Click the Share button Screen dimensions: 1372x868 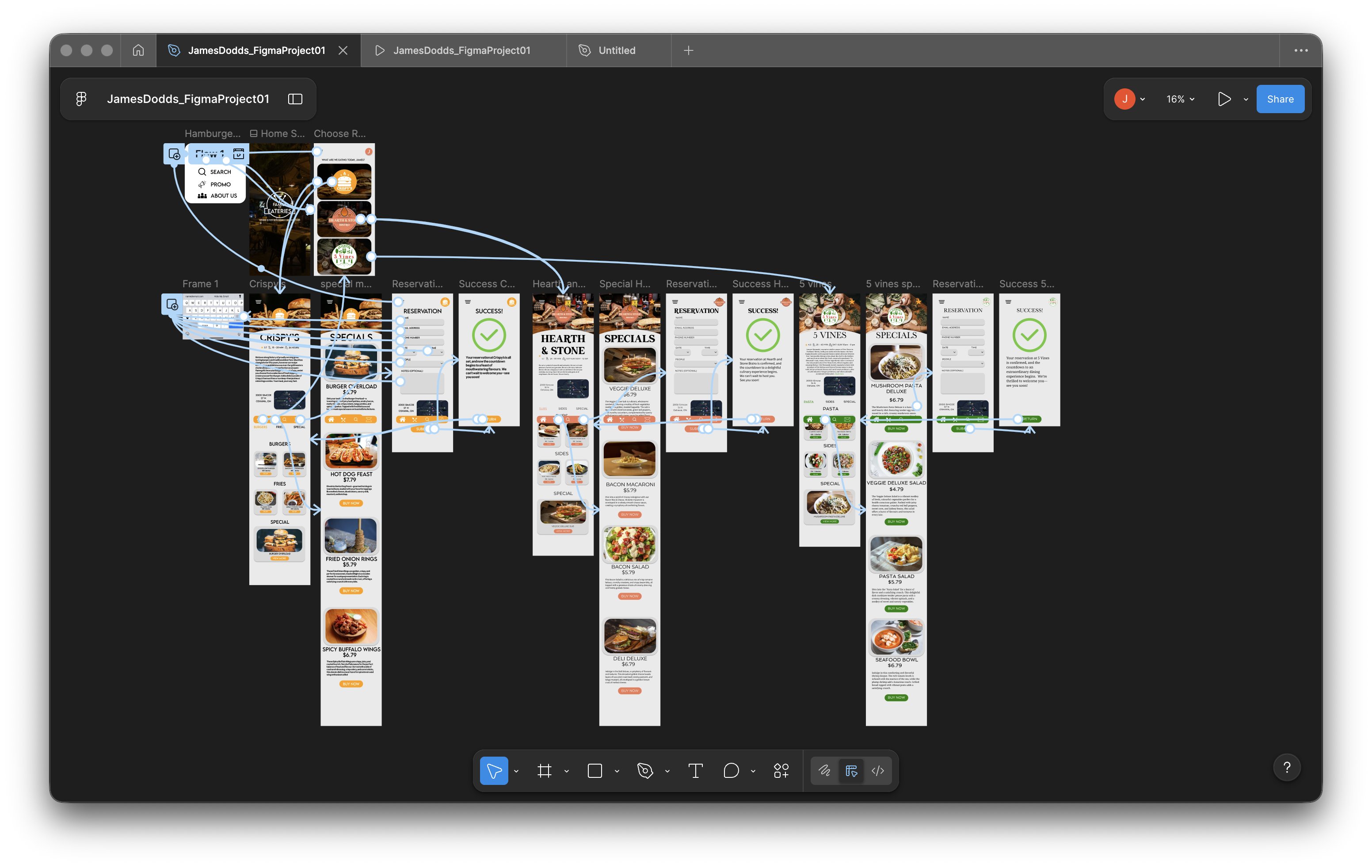[1280, 99]
